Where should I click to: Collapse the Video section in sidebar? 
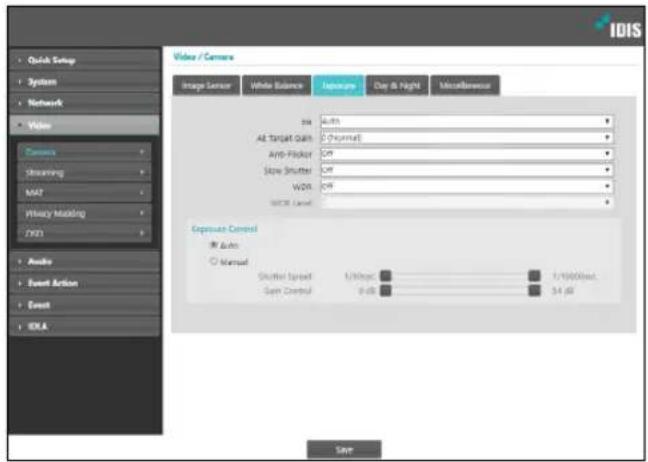tap(84, 125)
